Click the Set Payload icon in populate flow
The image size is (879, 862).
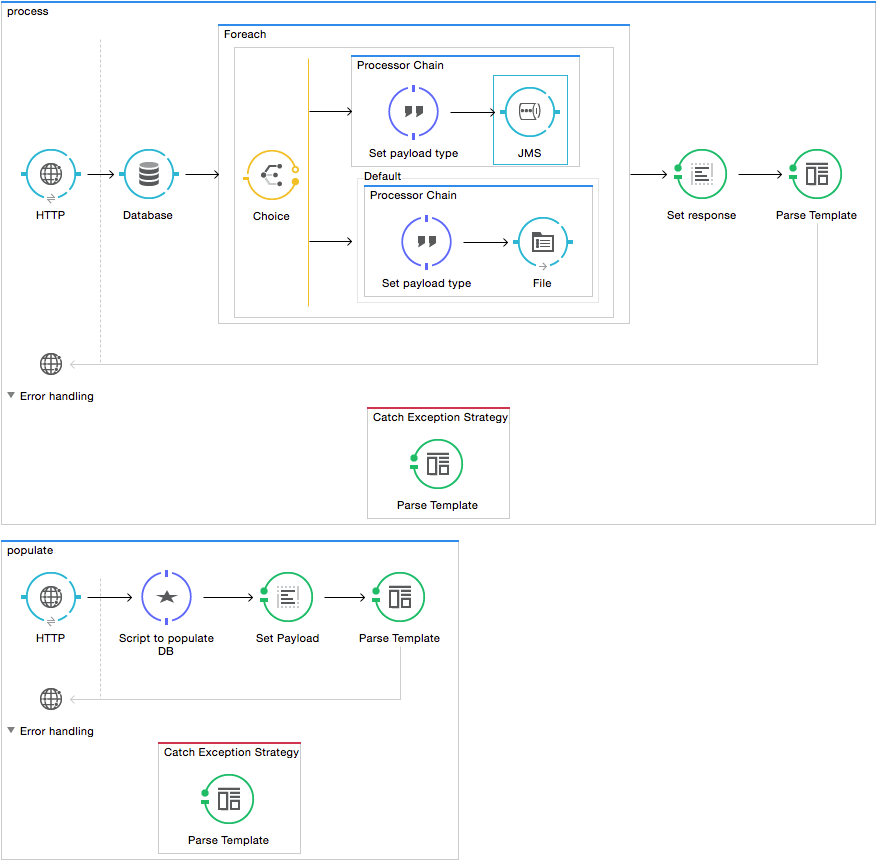pyautogui.click(x=287, y=597)
